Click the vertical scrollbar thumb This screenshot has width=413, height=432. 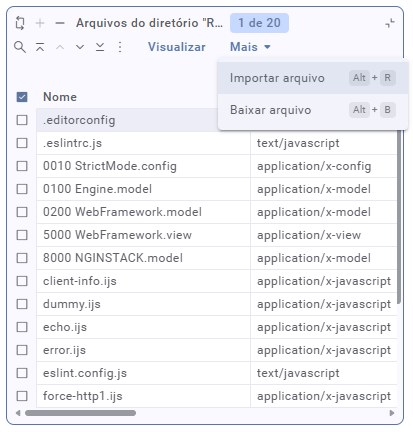399,217
